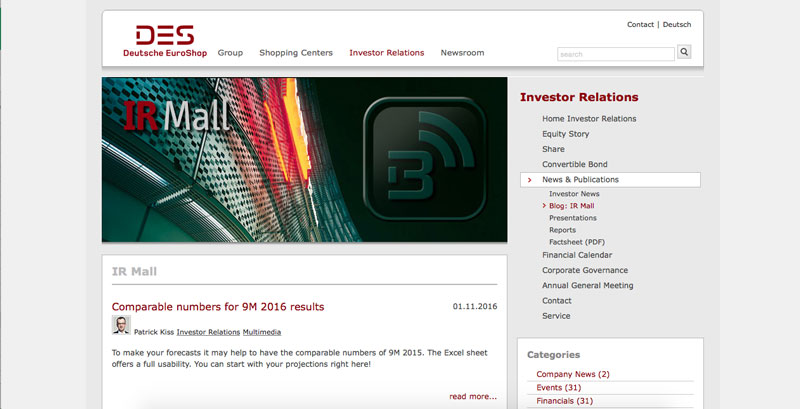Click the Multimedia tag under author
This screenshot has width=800, height=409.
(262, 332)
